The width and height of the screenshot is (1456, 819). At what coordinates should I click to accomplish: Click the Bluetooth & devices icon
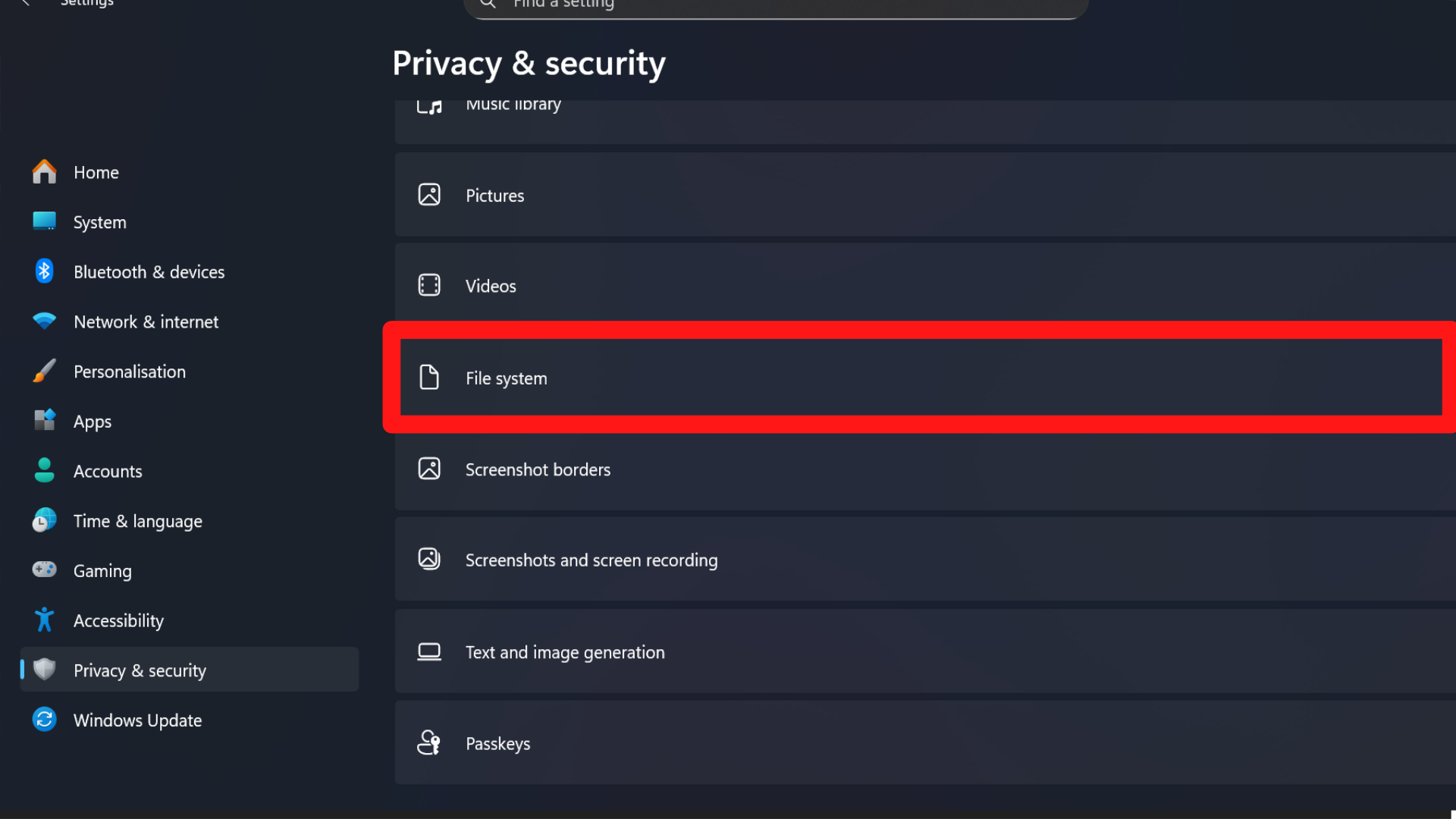44,271
